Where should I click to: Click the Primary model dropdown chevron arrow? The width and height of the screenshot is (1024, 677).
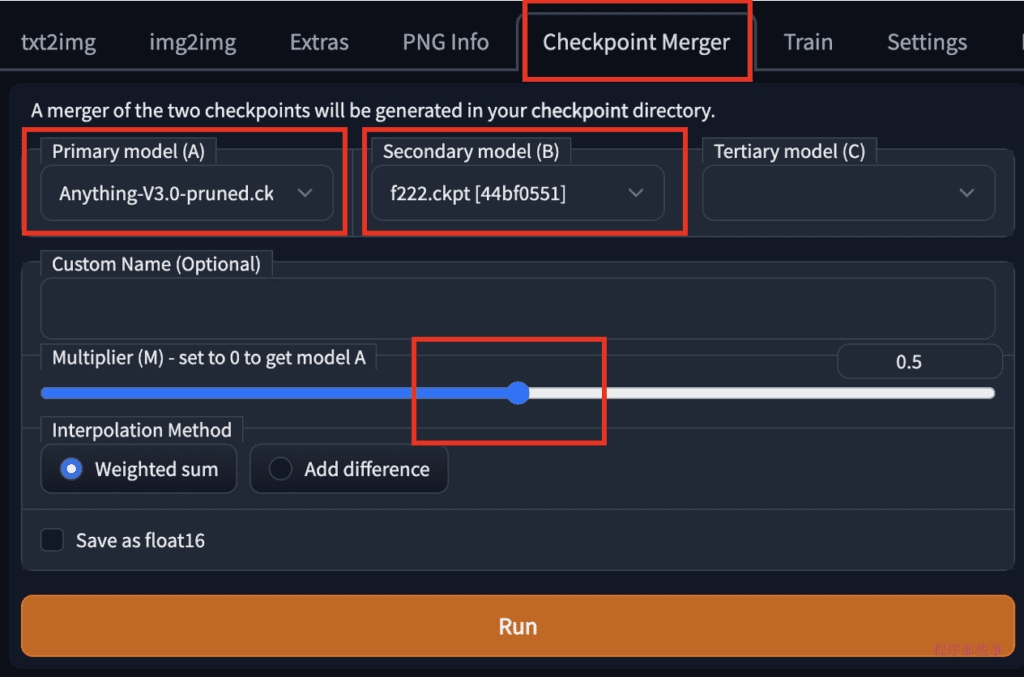306,193
